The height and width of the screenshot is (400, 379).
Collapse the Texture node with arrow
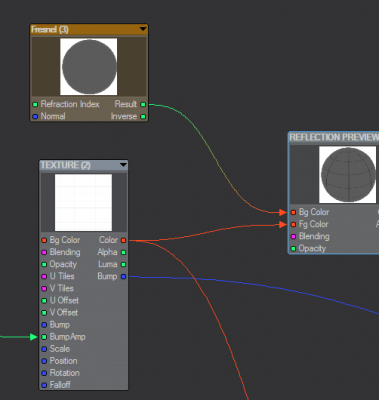123,165
